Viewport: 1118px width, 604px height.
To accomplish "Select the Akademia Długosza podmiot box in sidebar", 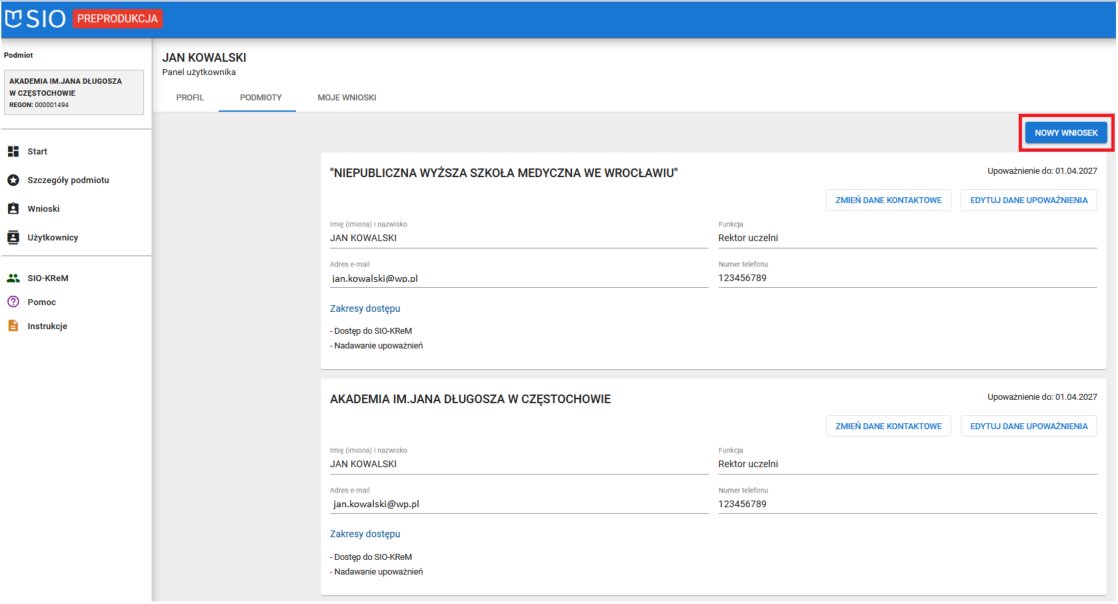I will [75, 92].
